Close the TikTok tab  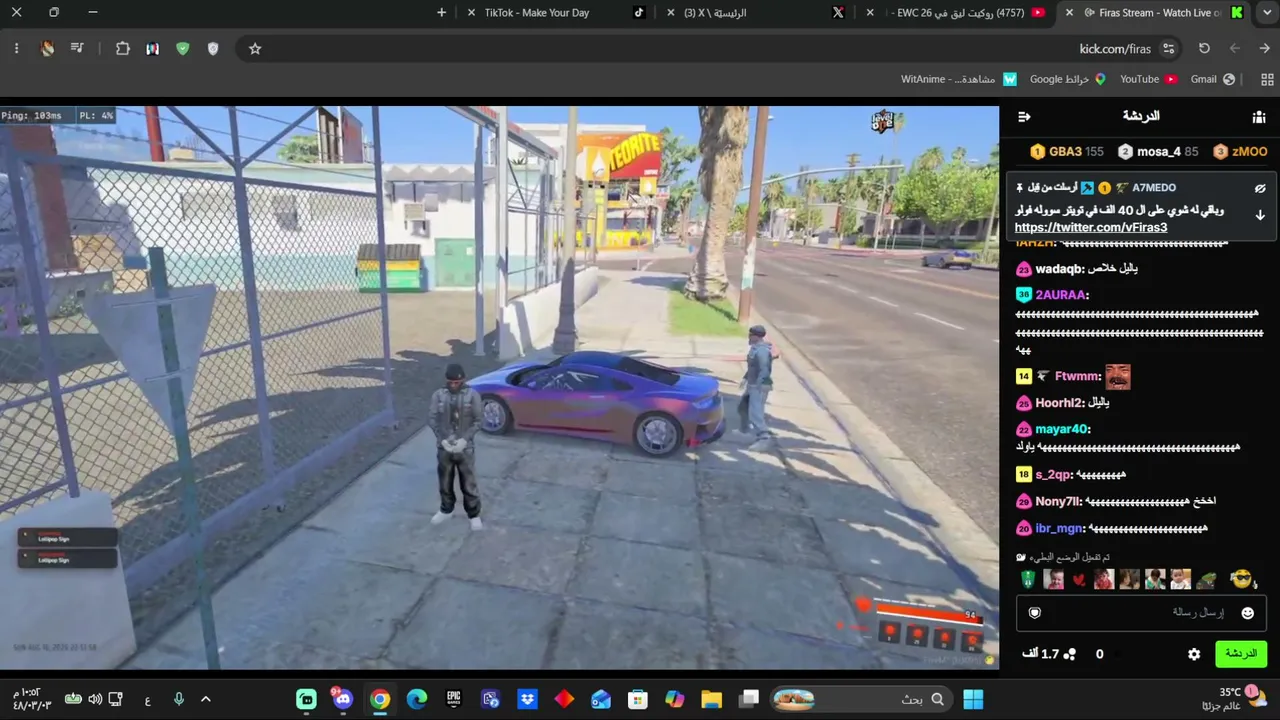coord(472,13)
